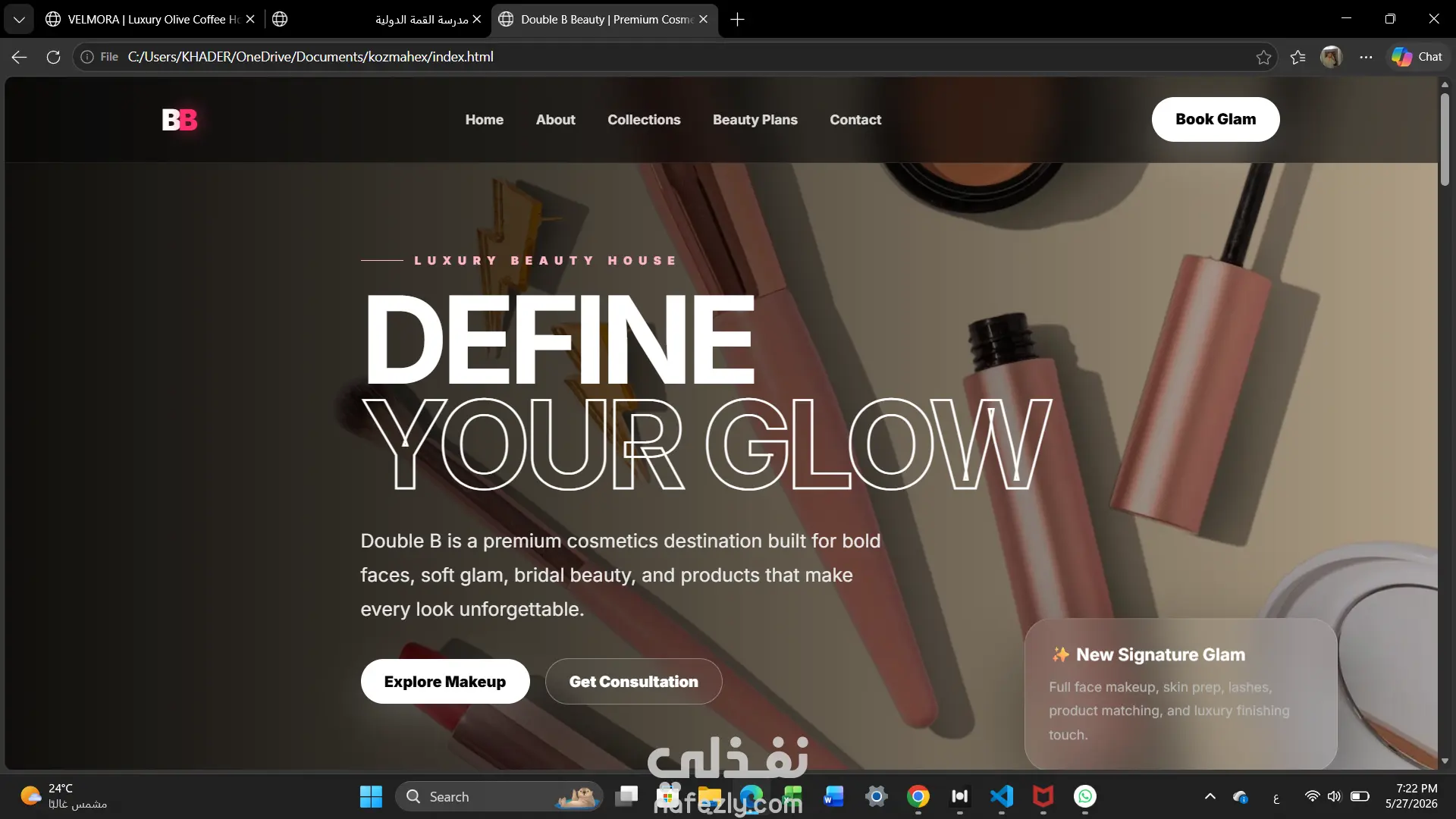Viewport: 1456px width, 819px height.
Task: Click the scrollbar down arrow
Action: coord(1445,761)
